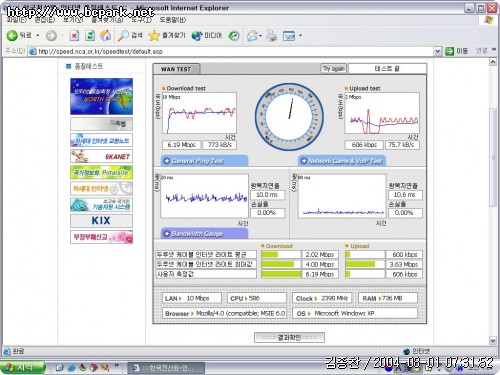The height and width of the screenshot is (375, 500).
Task: Open Favorites star in toolbar
Action: [167, 35]
